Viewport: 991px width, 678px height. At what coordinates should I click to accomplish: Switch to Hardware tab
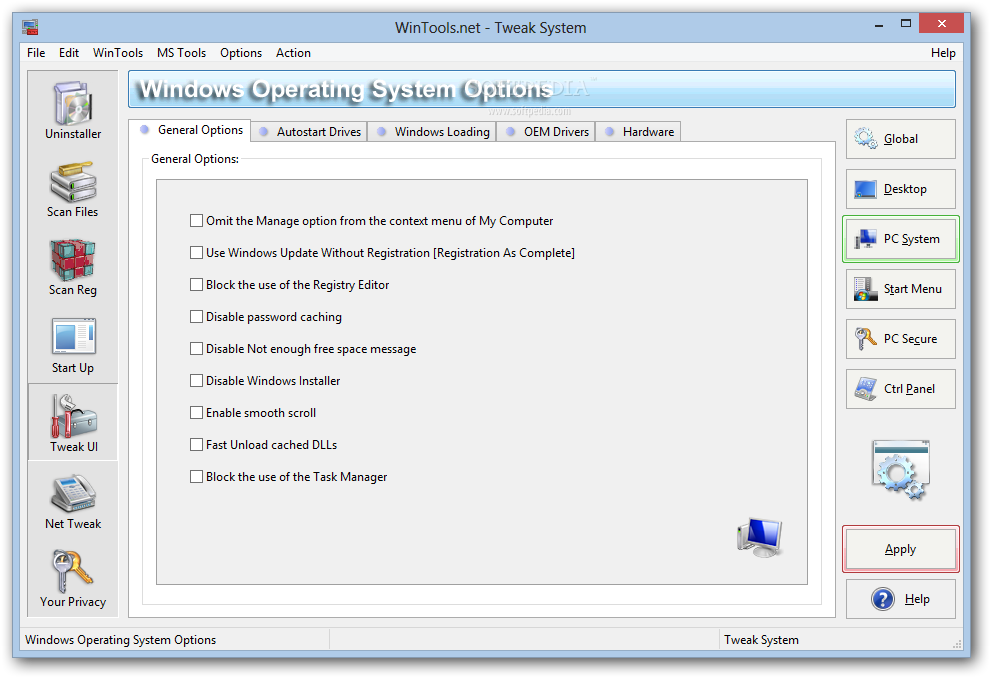coord(638,132)
